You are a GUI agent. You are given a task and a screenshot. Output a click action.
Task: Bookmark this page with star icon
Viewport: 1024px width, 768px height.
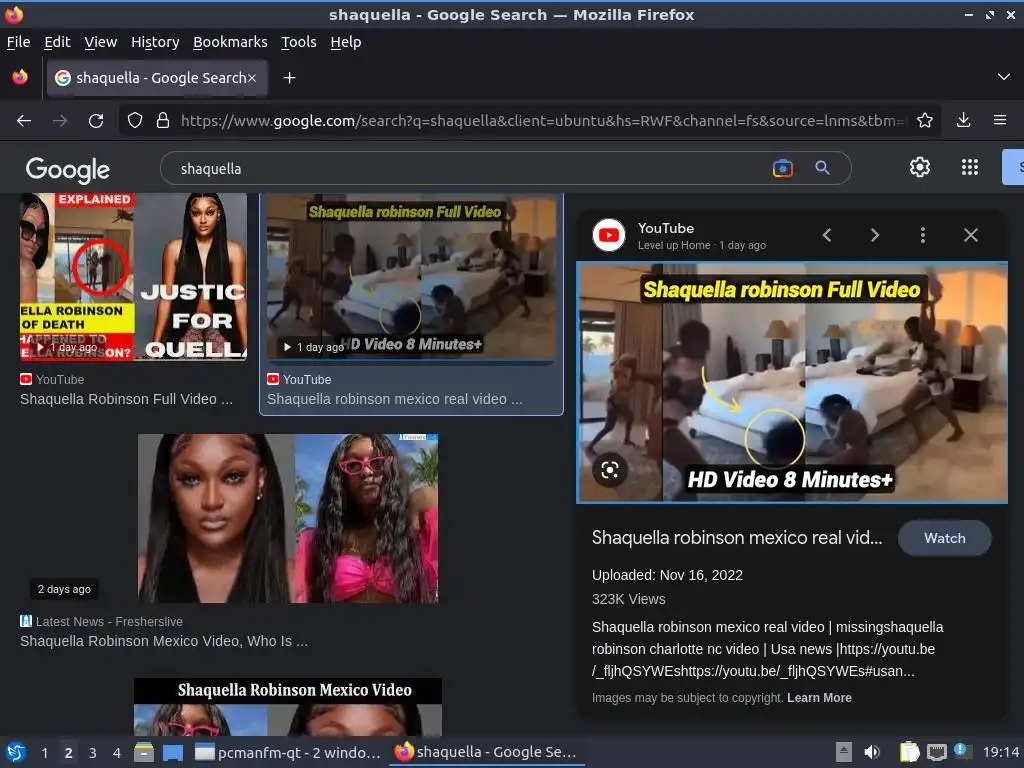pyautogui.click(x=925, y=120)
